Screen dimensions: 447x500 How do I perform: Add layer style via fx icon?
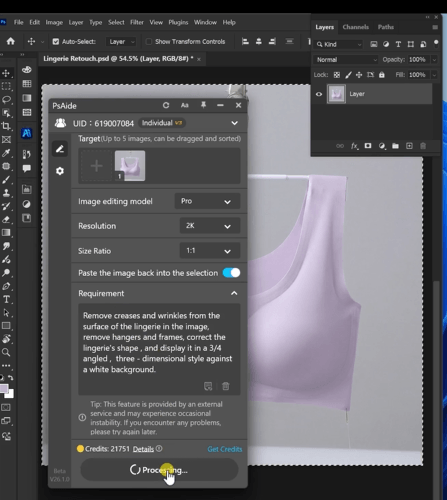click(x=354, y=146)
